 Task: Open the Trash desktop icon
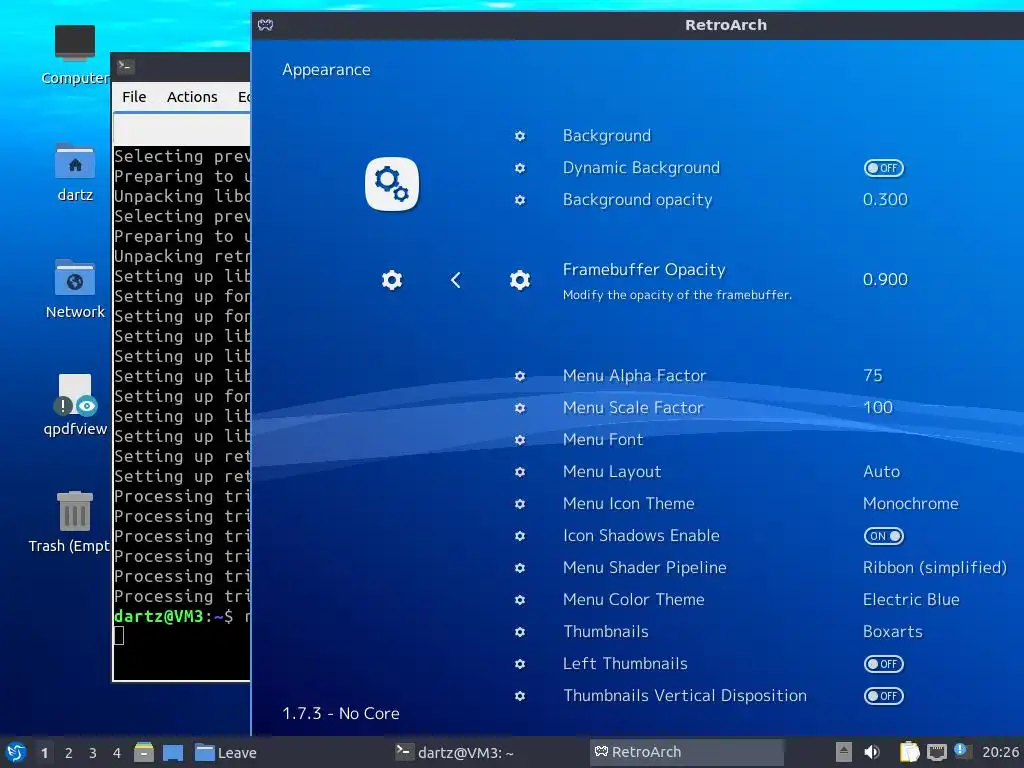72,522
